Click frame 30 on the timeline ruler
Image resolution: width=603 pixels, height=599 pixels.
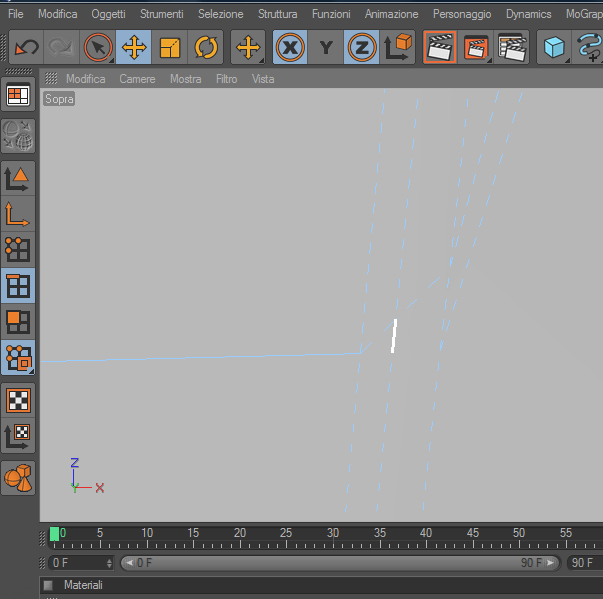(333, 534)
